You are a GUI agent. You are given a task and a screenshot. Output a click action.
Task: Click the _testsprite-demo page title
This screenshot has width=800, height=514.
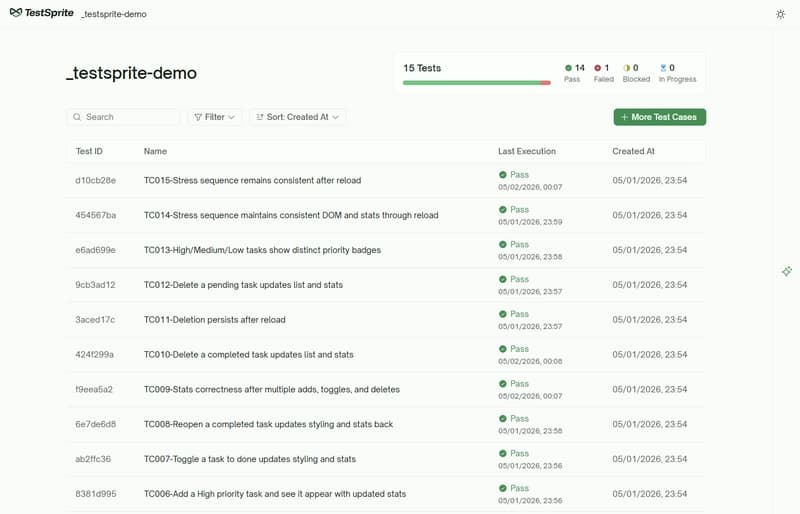click(131, 73)
